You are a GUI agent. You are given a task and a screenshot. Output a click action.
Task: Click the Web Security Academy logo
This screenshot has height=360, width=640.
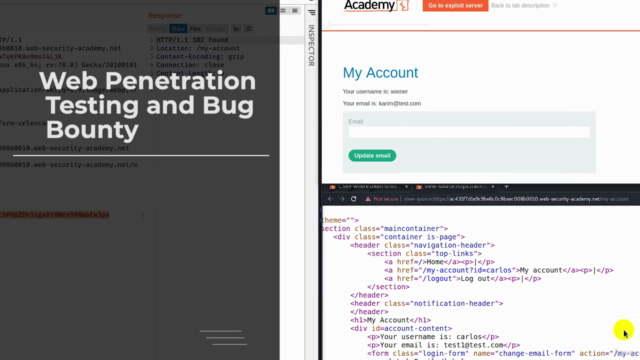point(376,5)
